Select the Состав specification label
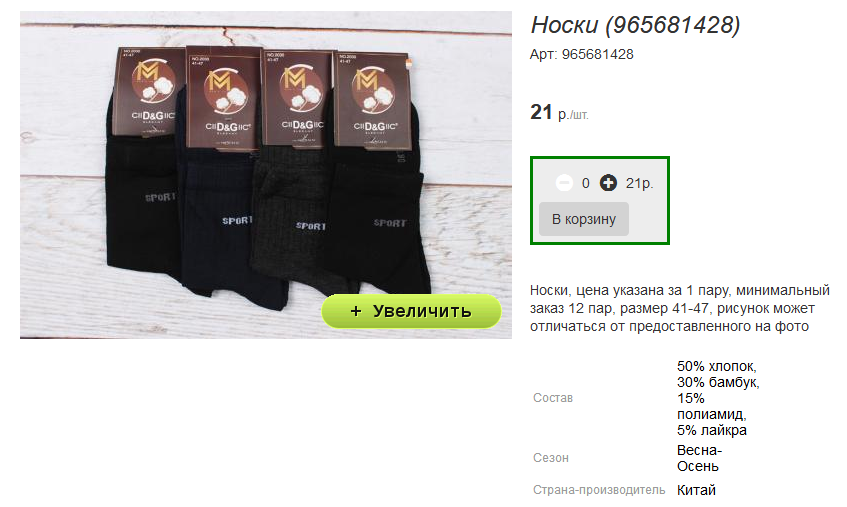 tap(553, 398)
